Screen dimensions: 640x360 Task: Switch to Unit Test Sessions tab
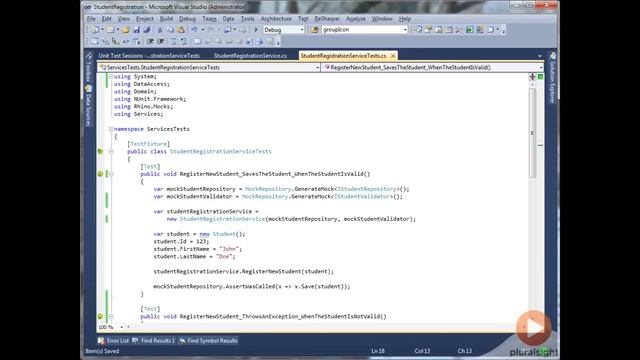pos(149,56)
